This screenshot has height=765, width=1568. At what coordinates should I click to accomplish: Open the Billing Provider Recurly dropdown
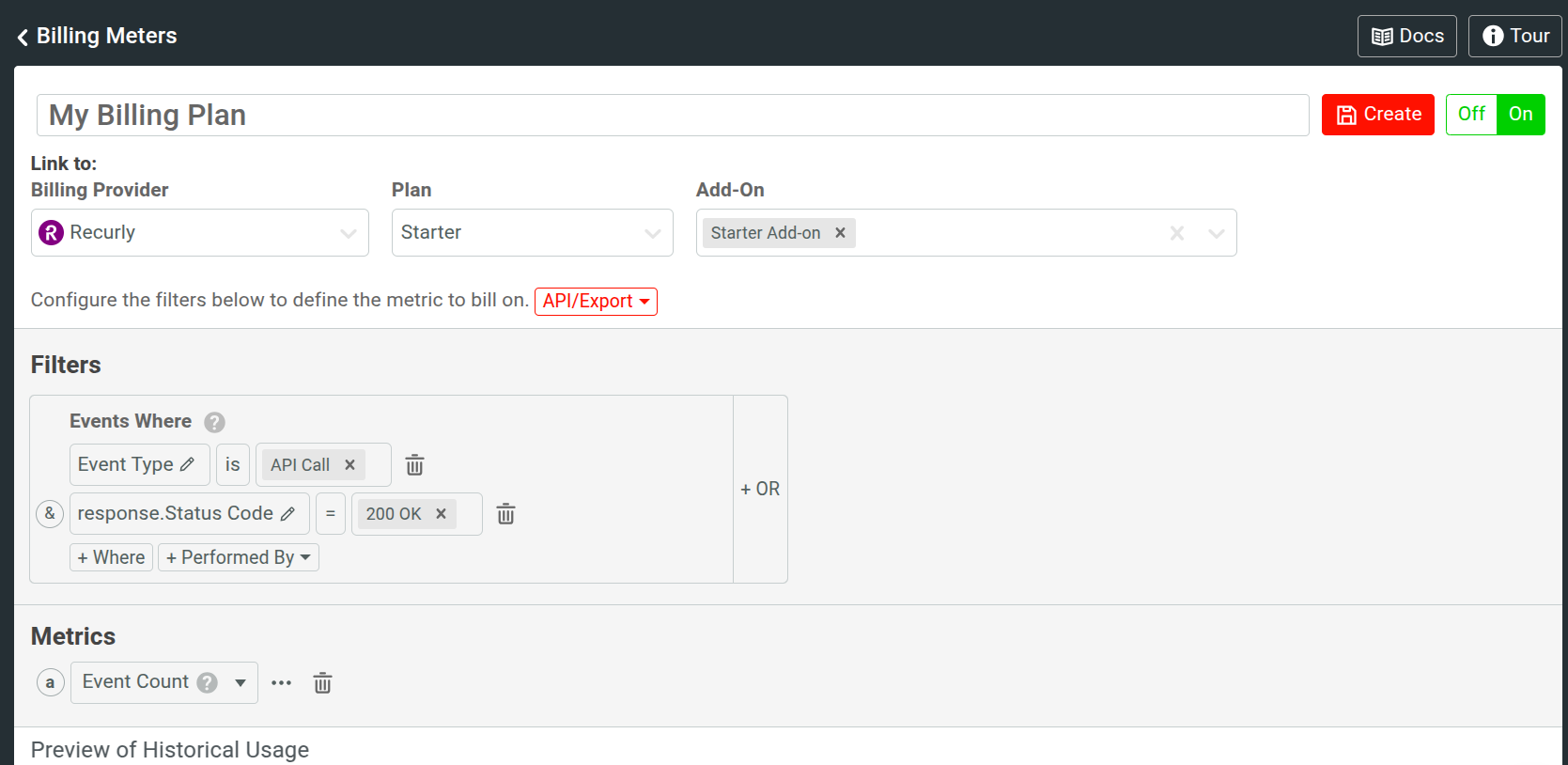tap(199, 233)
